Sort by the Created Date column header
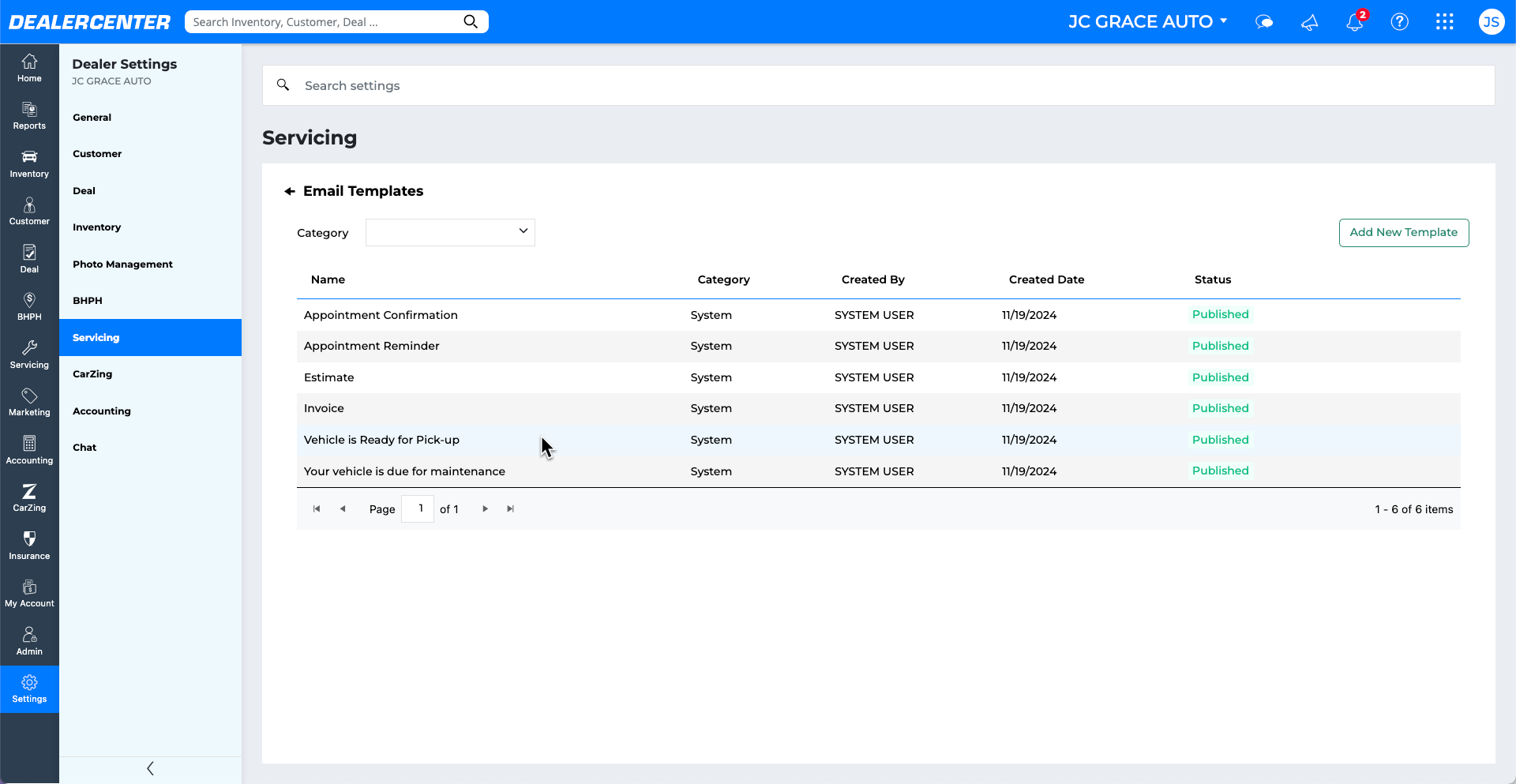 pos(1046,279)
